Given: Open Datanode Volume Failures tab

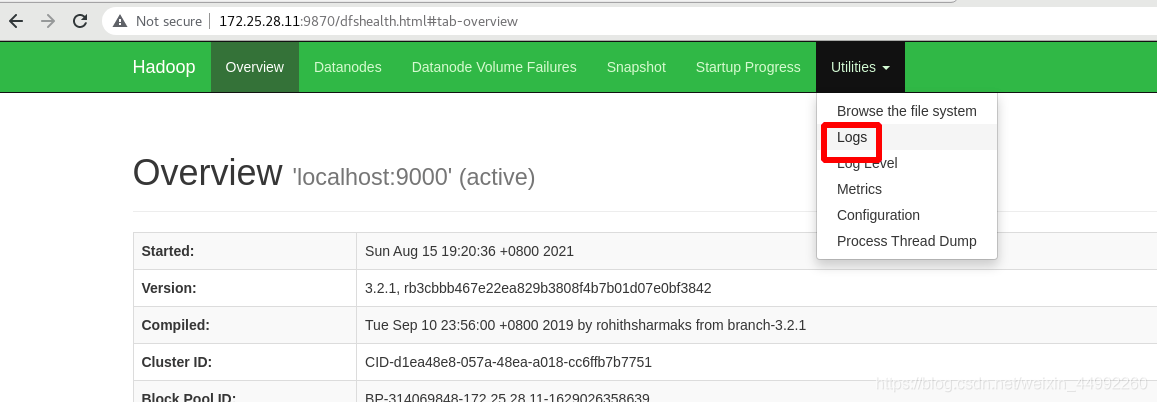Looking at the screenshot, I should [x=494, y=67].
